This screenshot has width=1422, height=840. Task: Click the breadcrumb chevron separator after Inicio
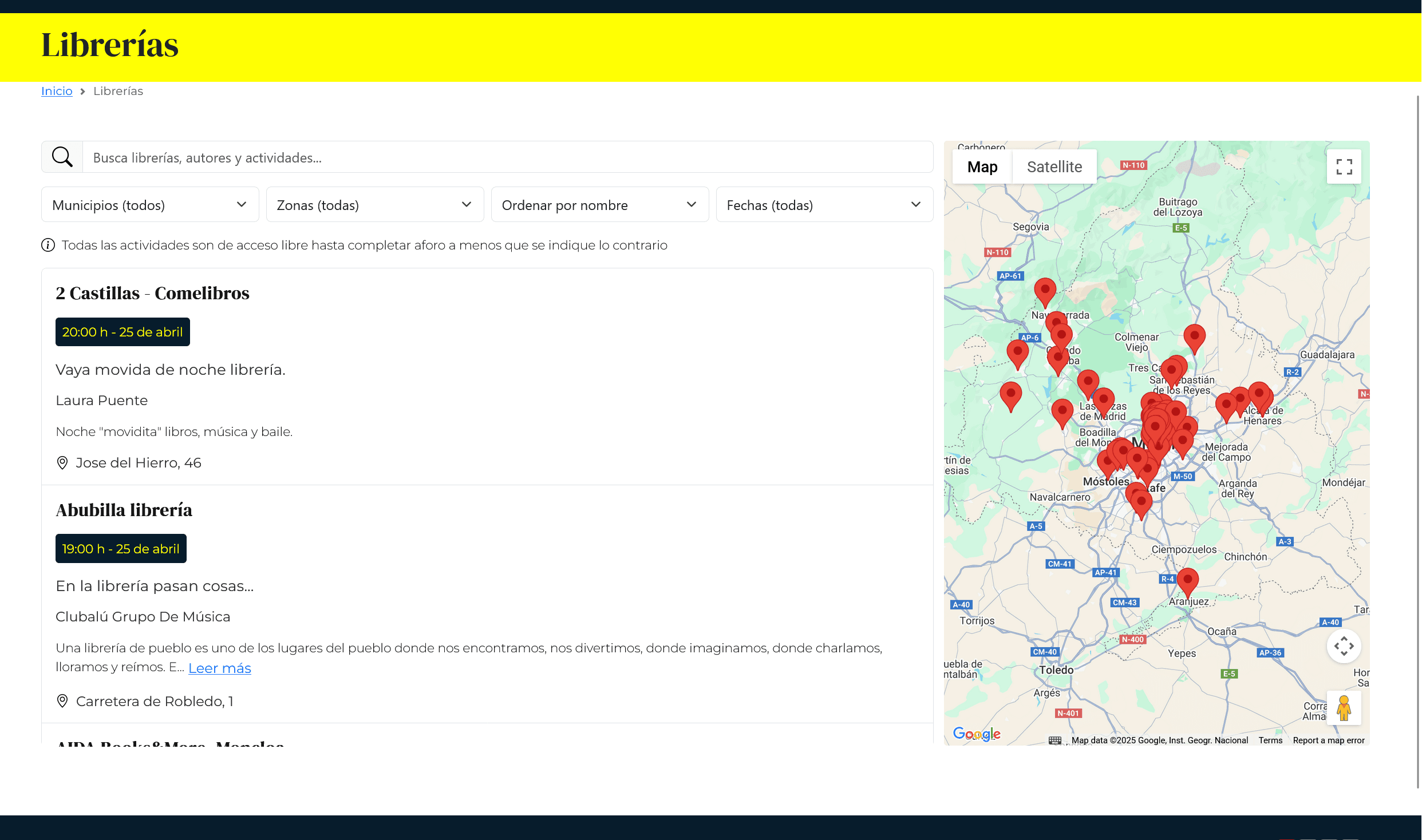82,92
